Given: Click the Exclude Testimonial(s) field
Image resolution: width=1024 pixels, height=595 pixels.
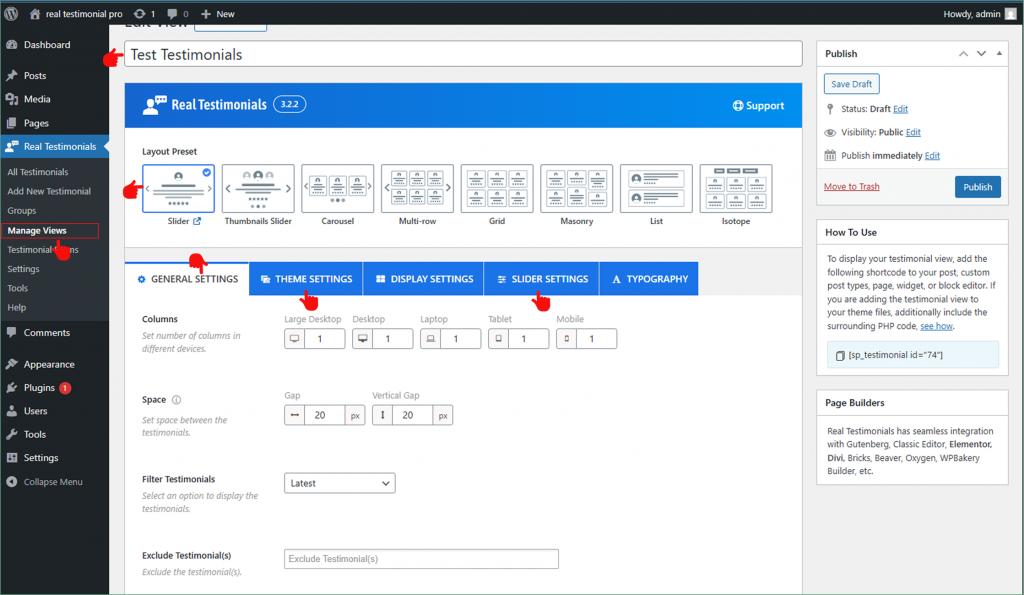Looking at the screenshot, I should click(421, 559).
